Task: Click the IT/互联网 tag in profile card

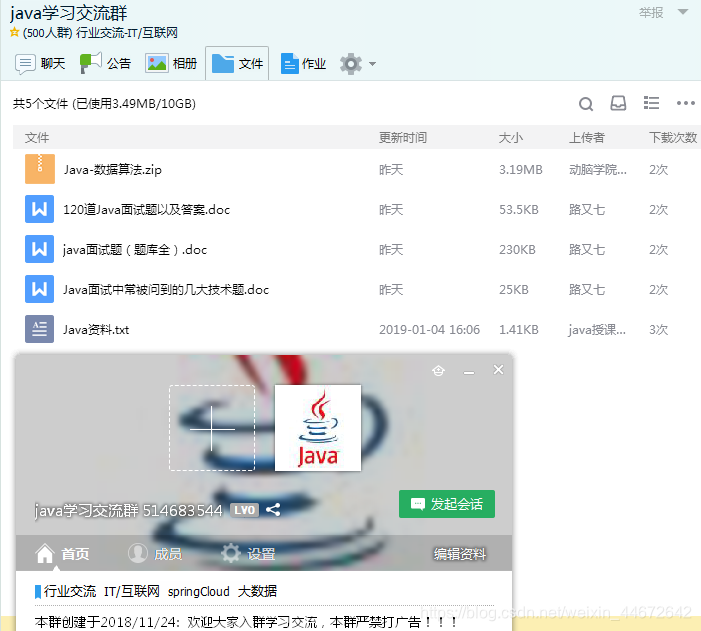Action: coord(132,591)
